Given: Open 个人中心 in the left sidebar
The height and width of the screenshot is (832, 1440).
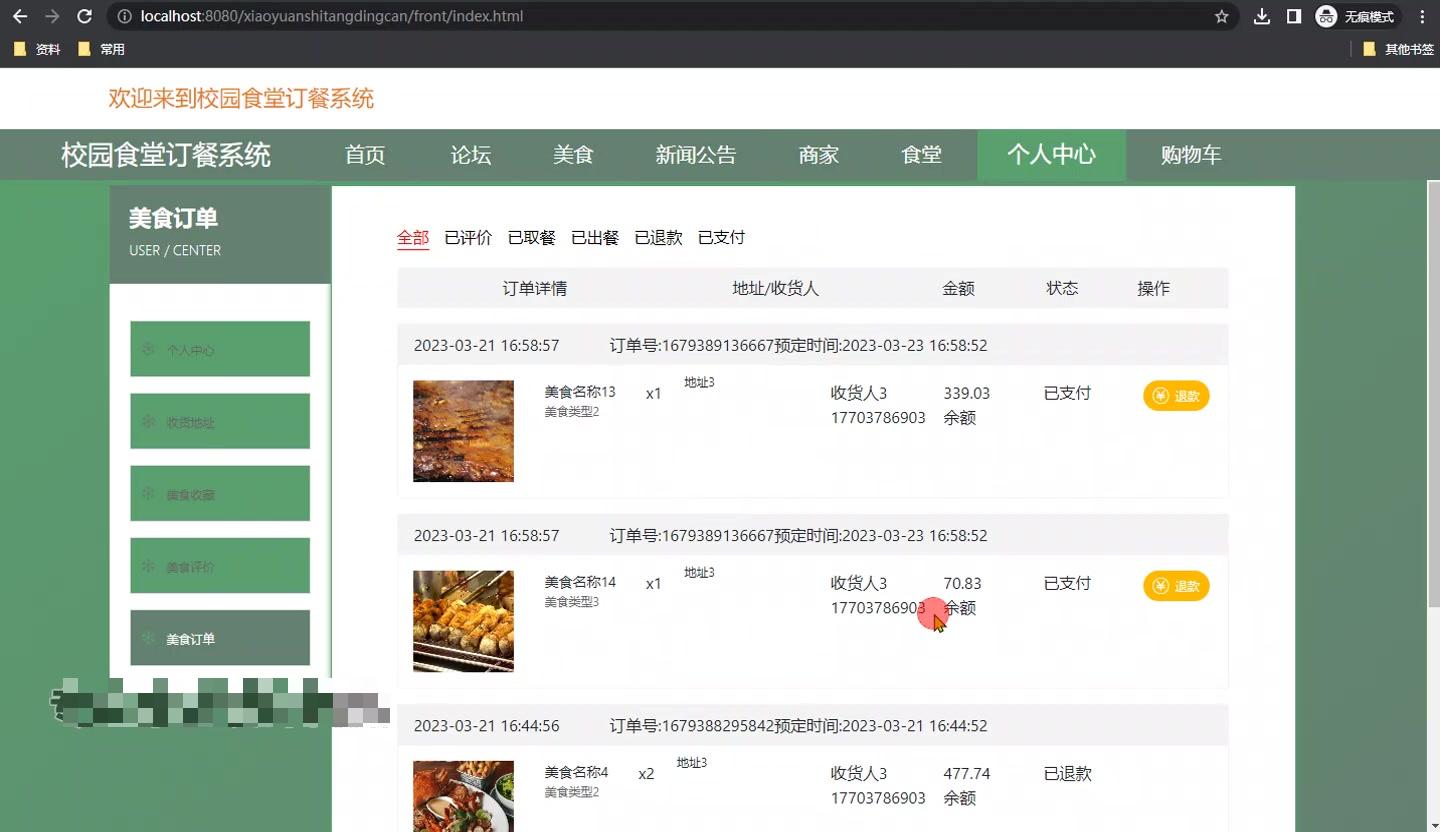Looking at the screenshot, I should tap(220, 349).
